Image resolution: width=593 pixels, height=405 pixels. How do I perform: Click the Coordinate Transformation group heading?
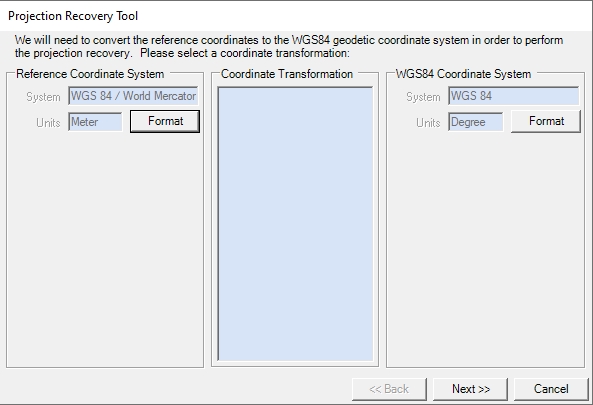coord(287,74)
